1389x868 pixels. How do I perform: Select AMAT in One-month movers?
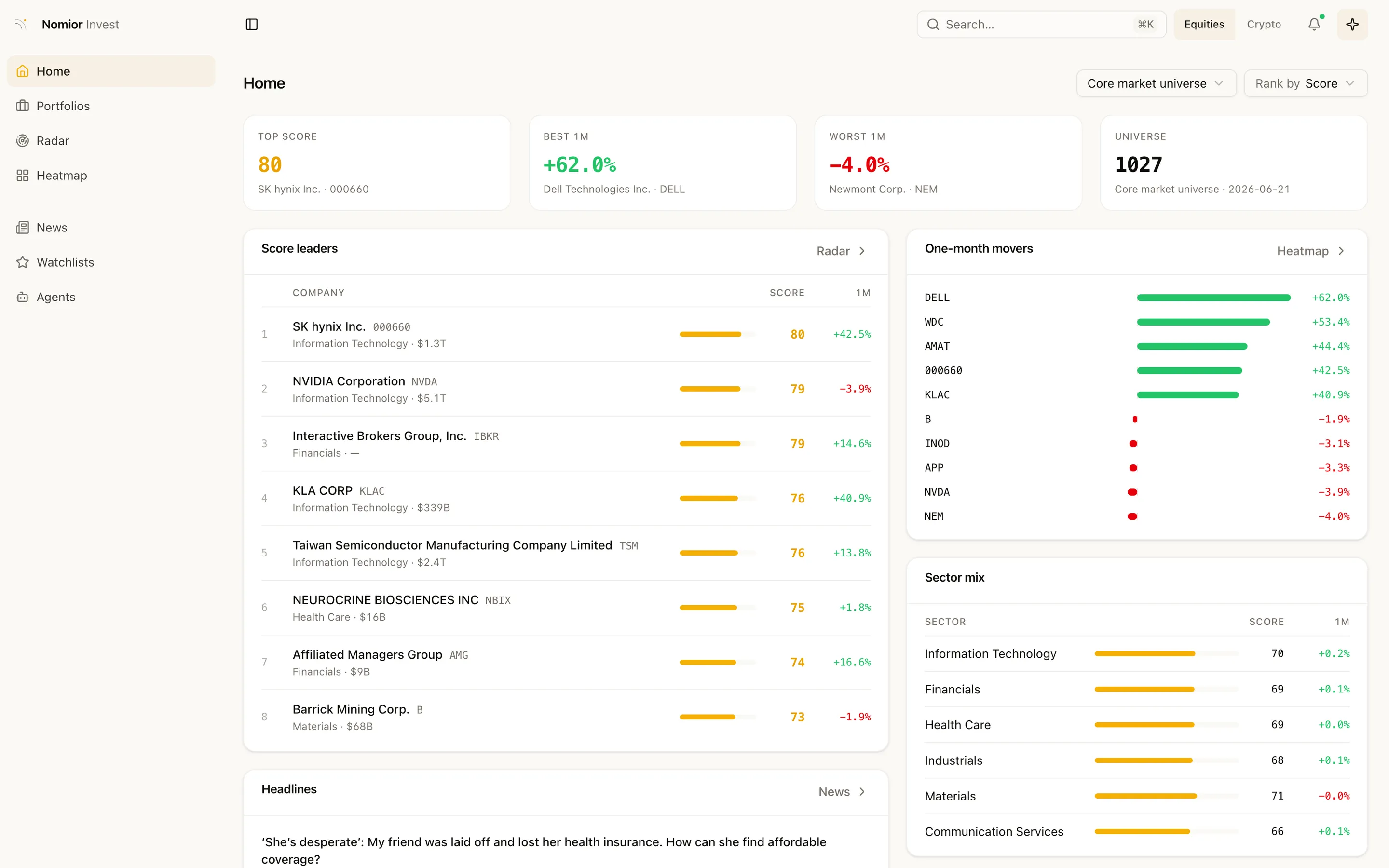1137,346
